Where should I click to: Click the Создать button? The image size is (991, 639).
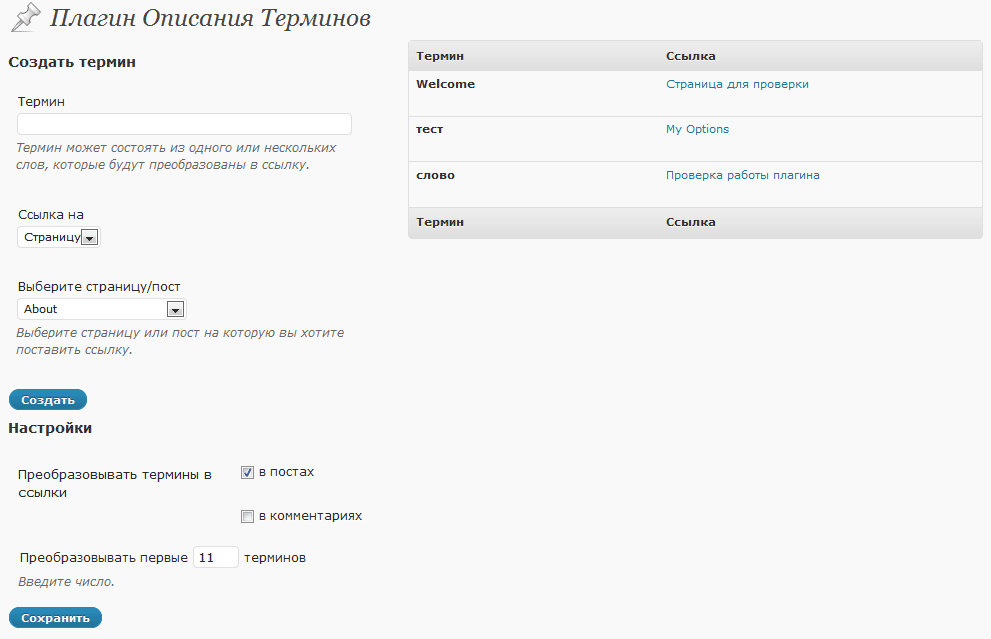point(48,399)
